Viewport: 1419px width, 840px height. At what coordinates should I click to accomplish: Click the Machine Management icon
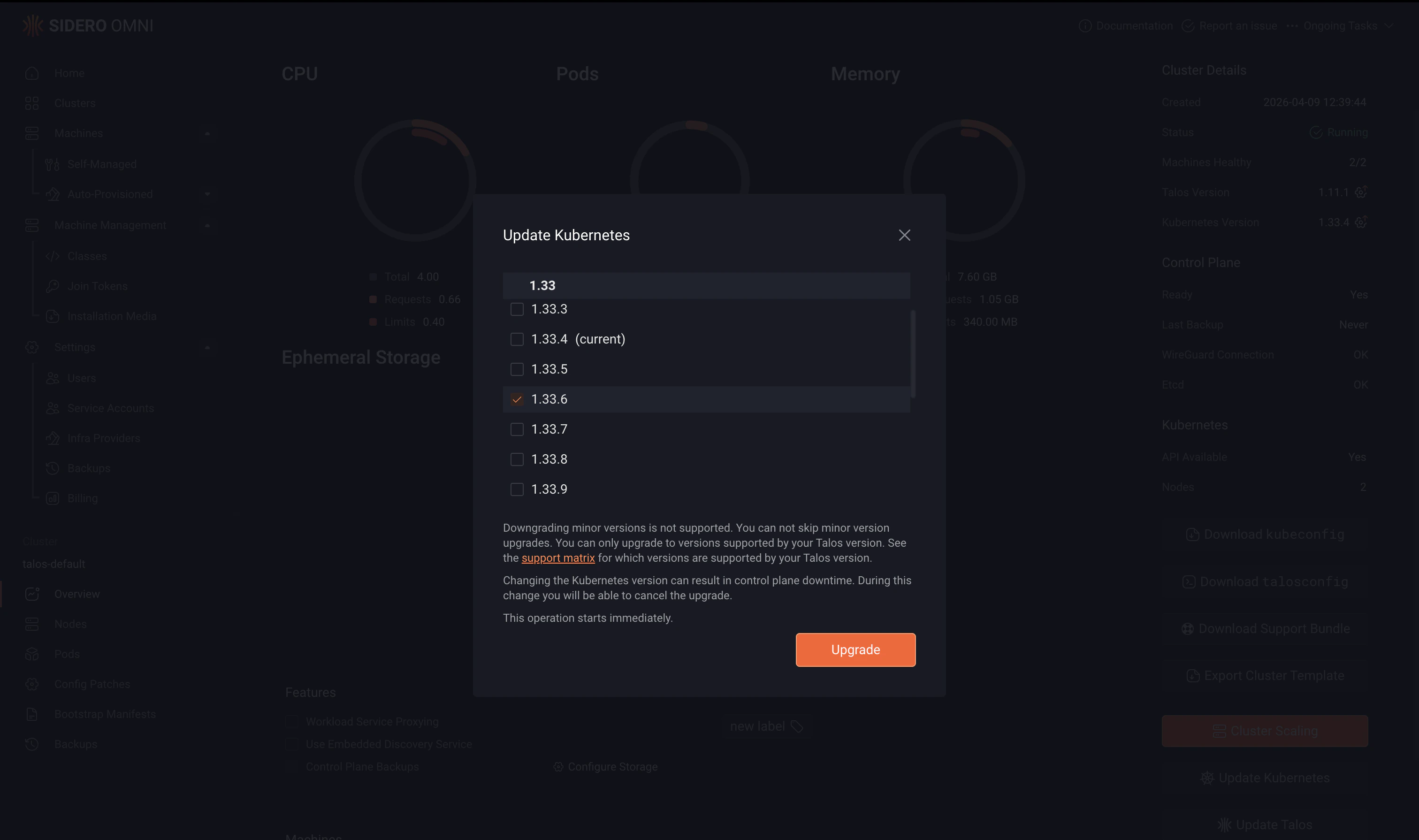coord(32,225)
